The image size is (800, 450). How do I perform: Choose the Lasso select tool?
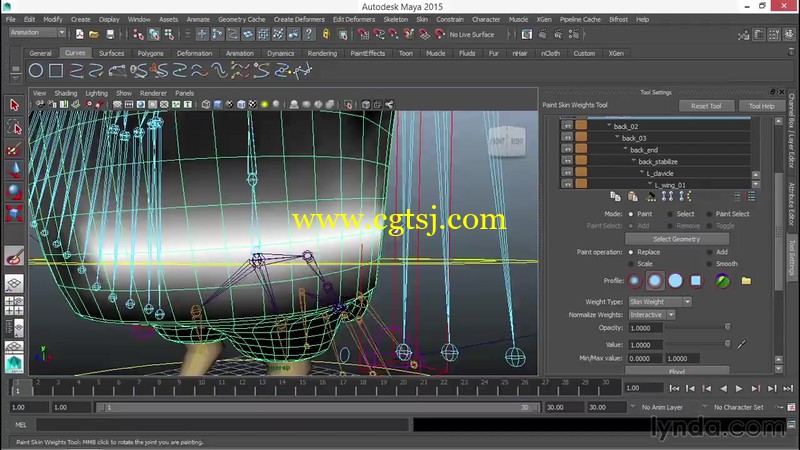(14, 127)
